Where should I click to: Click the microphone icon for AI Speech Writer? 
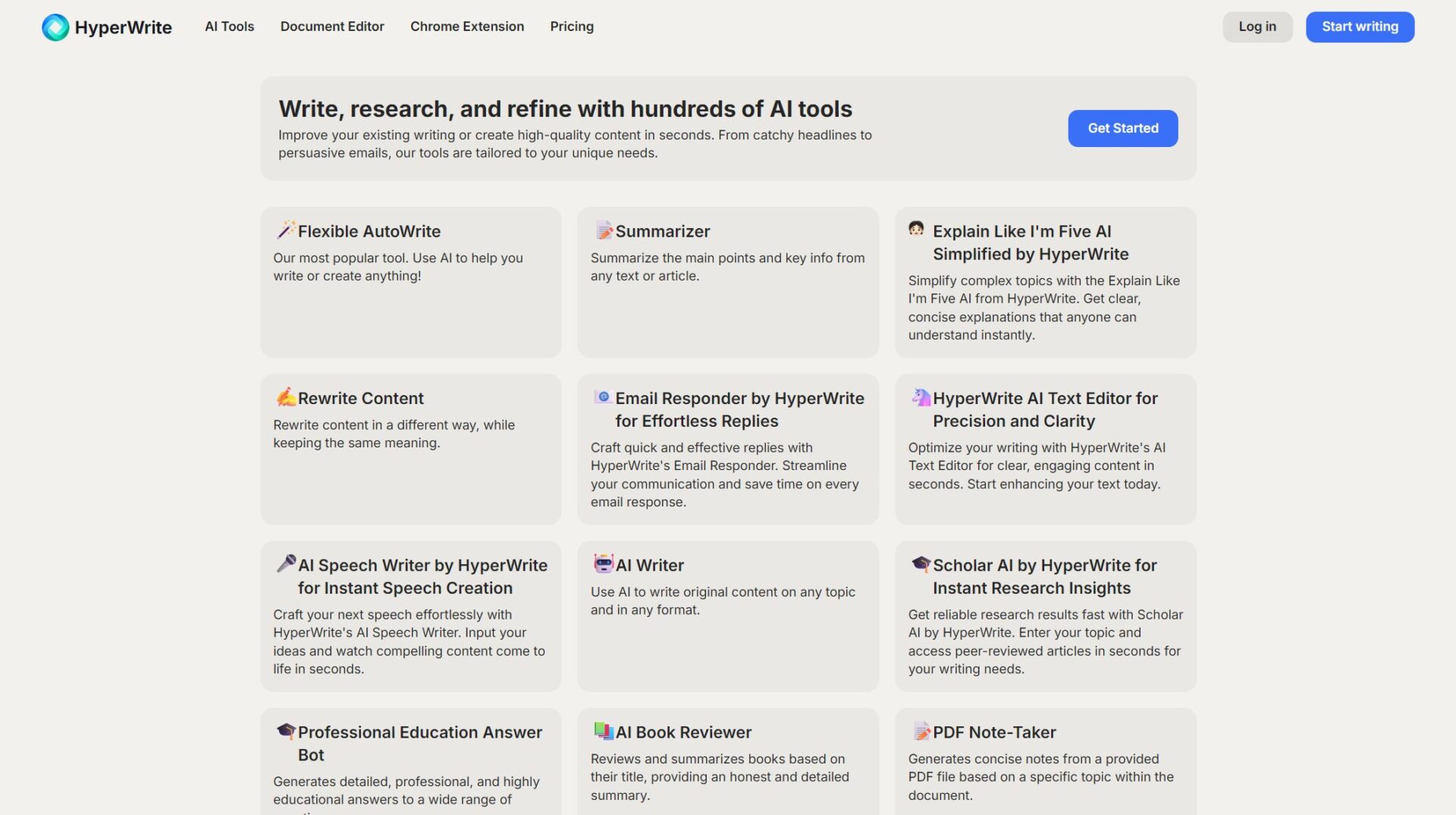pos(286,563)
